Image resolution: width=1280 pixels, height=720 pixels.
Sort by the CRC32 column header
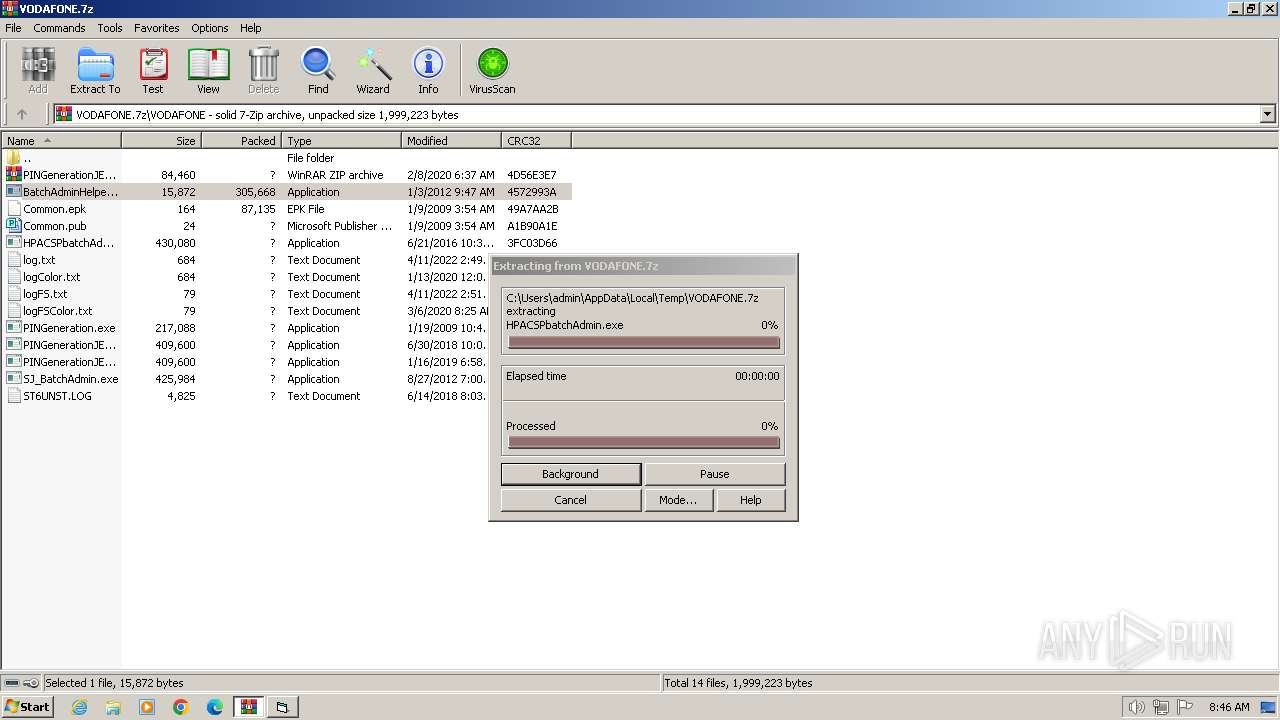pyautogui.click(x=536, y=141)
